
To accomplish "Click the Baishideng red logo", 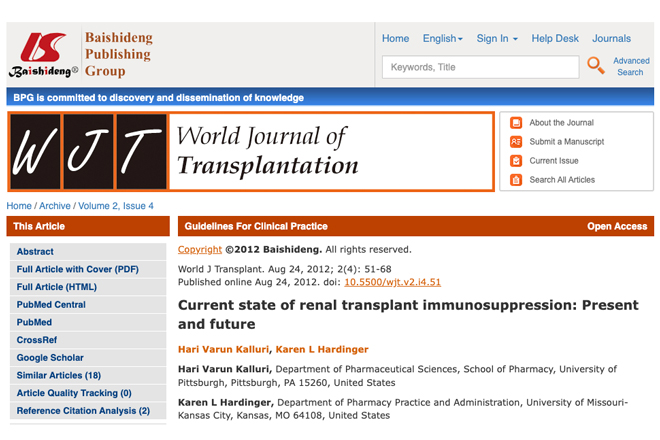I will 43,55.
